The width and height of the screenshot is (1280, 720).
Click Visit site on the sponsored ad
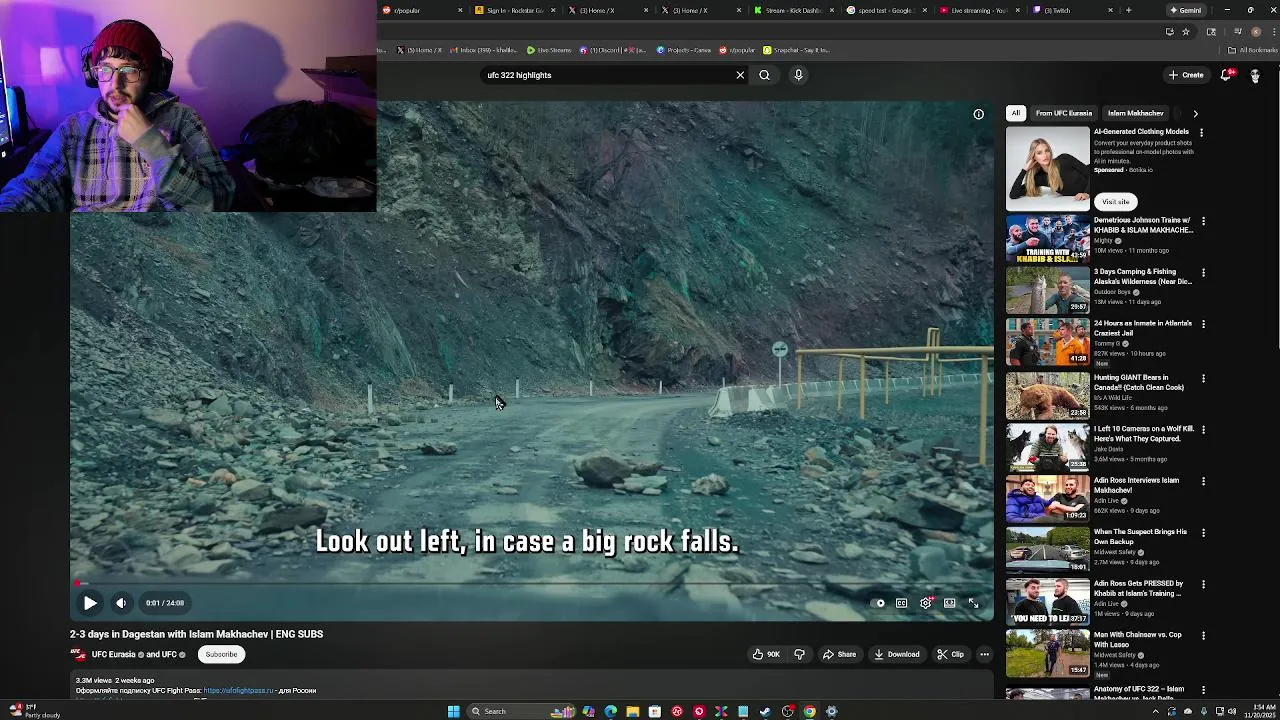pyautogui.click(x=1115, y=202)
